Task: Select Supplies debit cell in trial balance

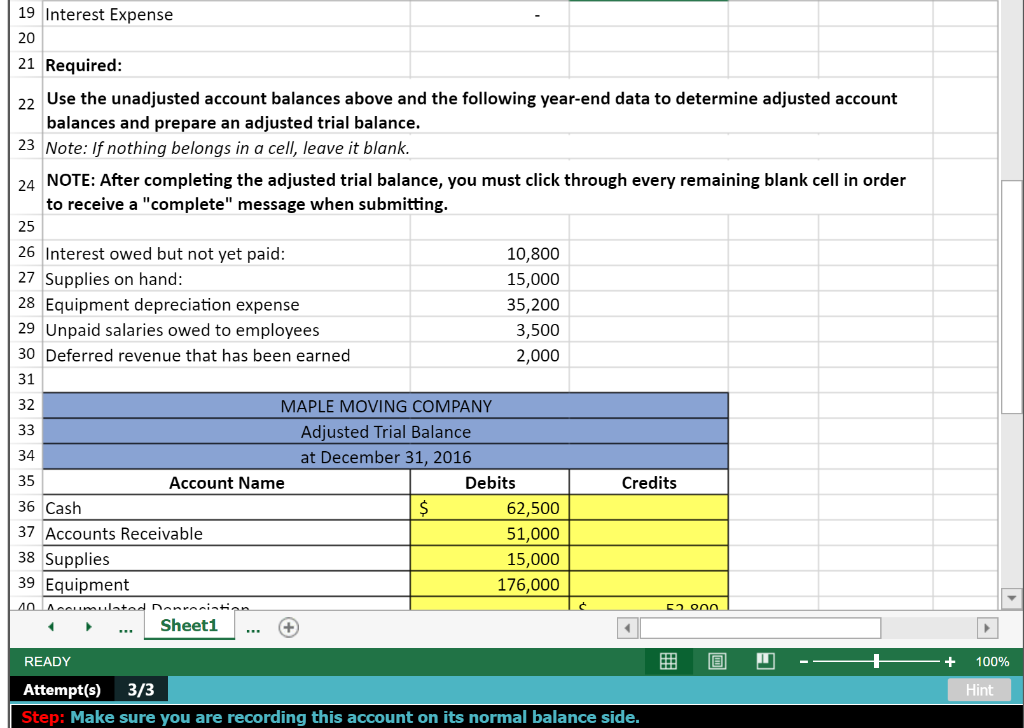Action: tap(490, 559)
